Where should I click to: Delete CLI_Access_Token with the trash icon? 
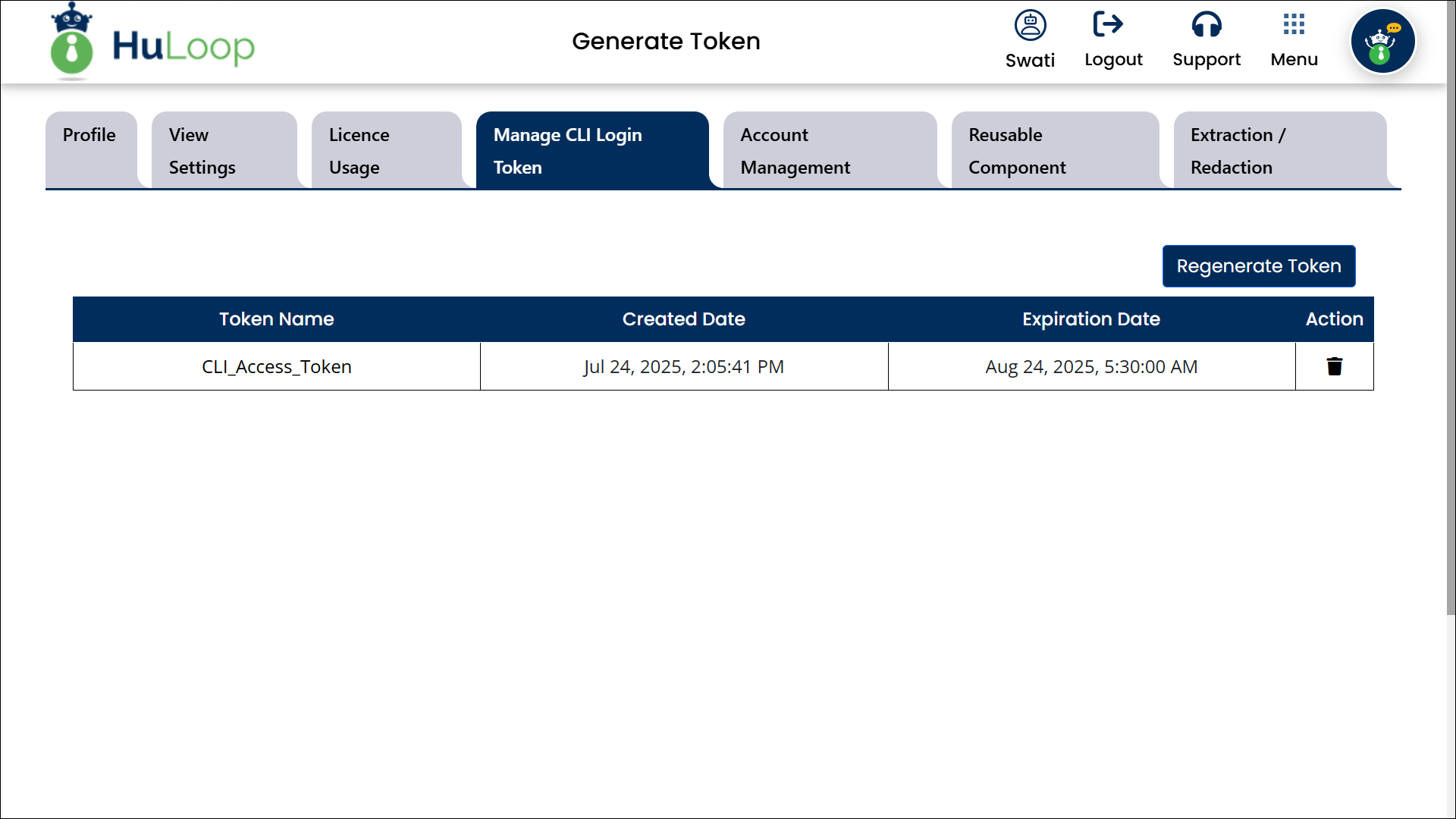(1335, 367)
